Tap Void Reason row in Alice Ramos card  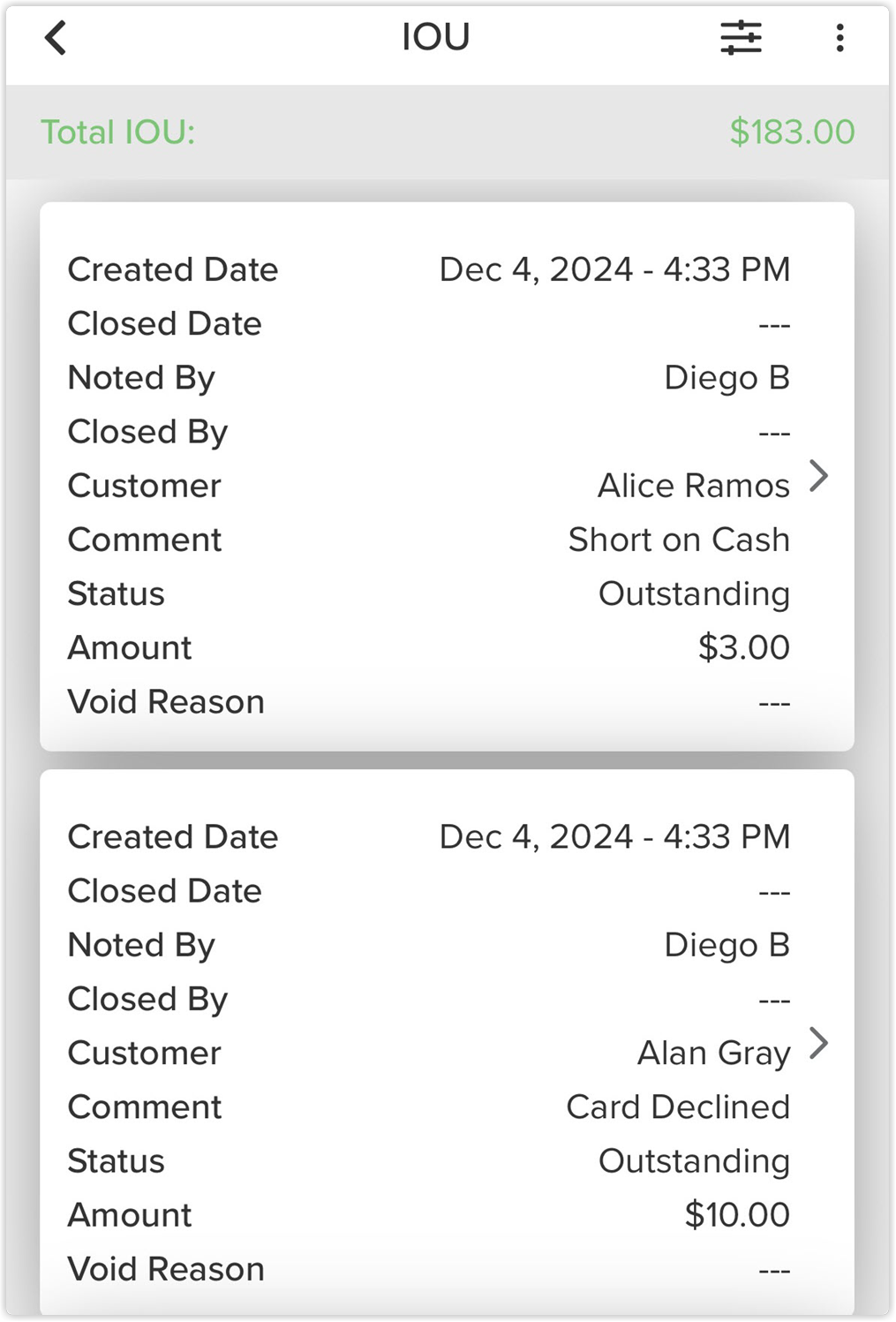[x=429, y=702]
